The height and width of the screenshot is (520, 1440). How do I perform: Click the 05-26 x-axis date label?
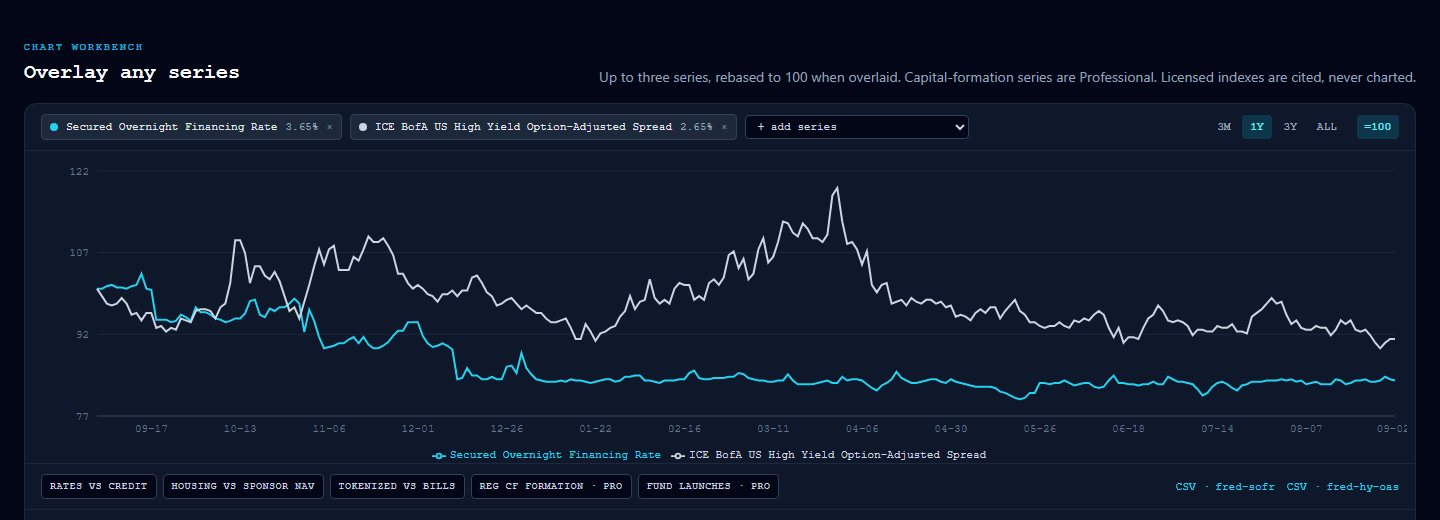pyautogui.click(x=1040, y=428)
